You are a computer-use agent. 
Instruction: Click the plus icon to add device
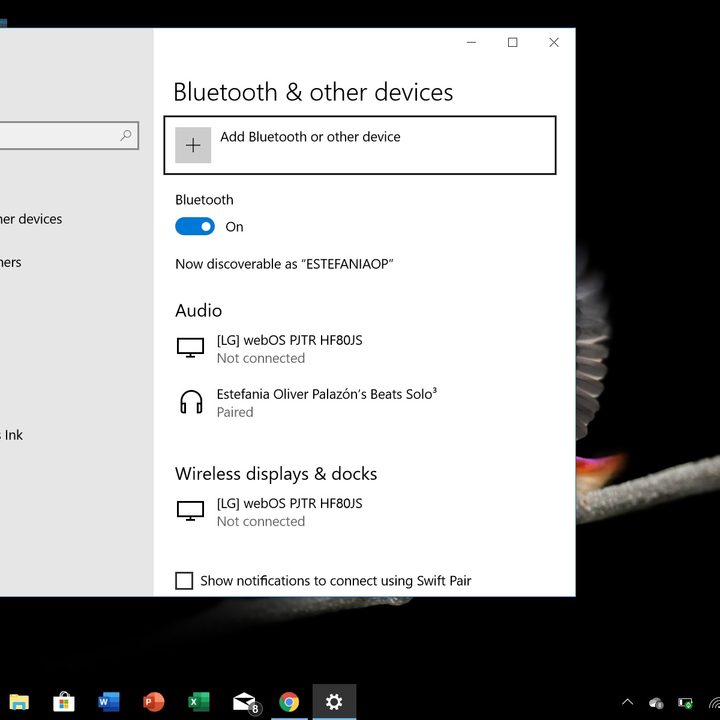tap(193, 145)
